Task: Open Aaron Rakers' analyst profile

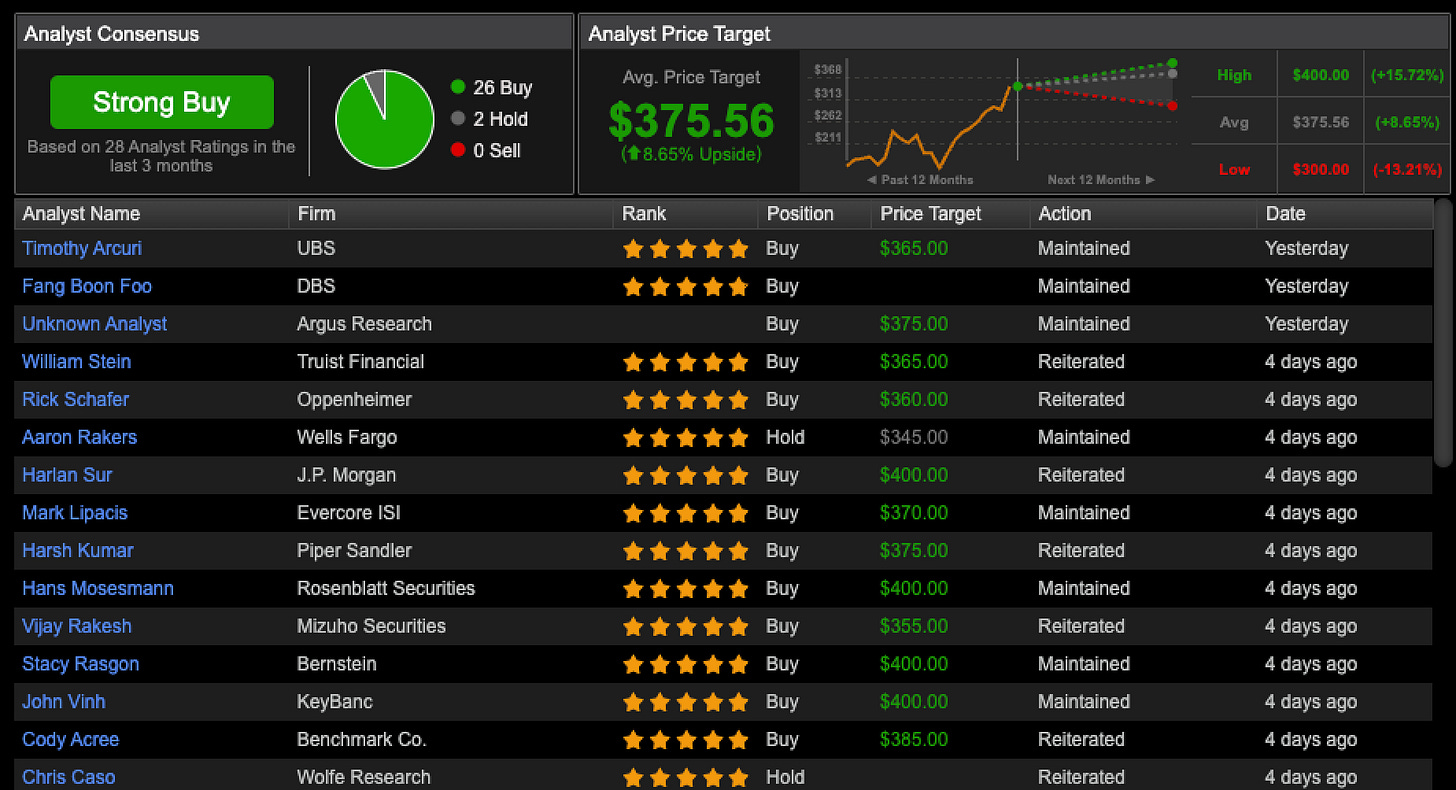Action: click(x=79, y=437)
